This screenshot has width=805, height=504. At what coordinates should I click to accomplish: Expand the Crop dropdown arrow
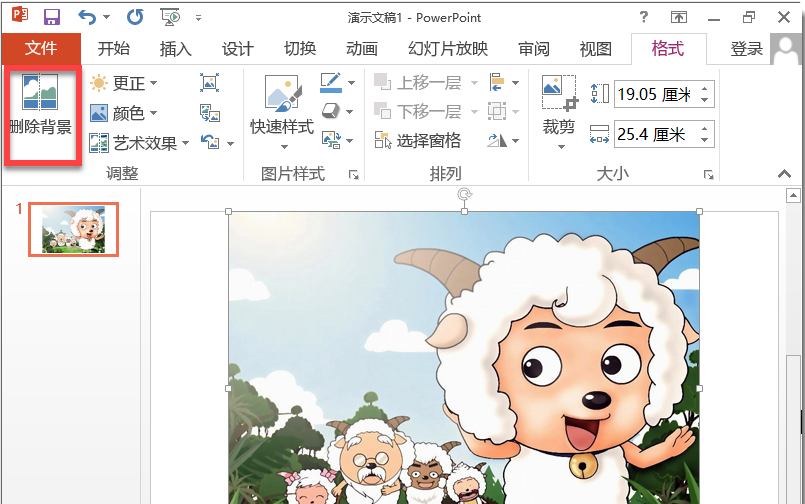[x=561, y=147]
